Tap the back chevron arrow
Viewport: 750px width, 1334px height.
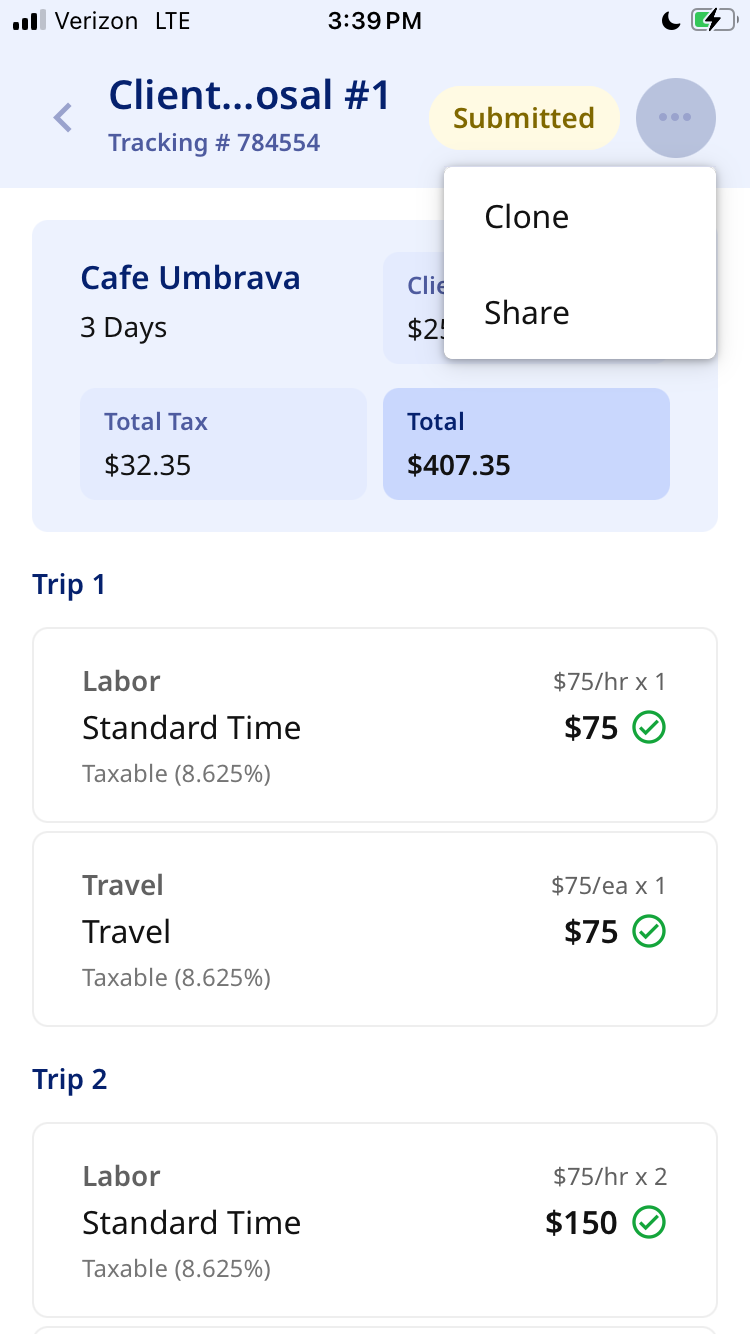[x=63, y=118]
